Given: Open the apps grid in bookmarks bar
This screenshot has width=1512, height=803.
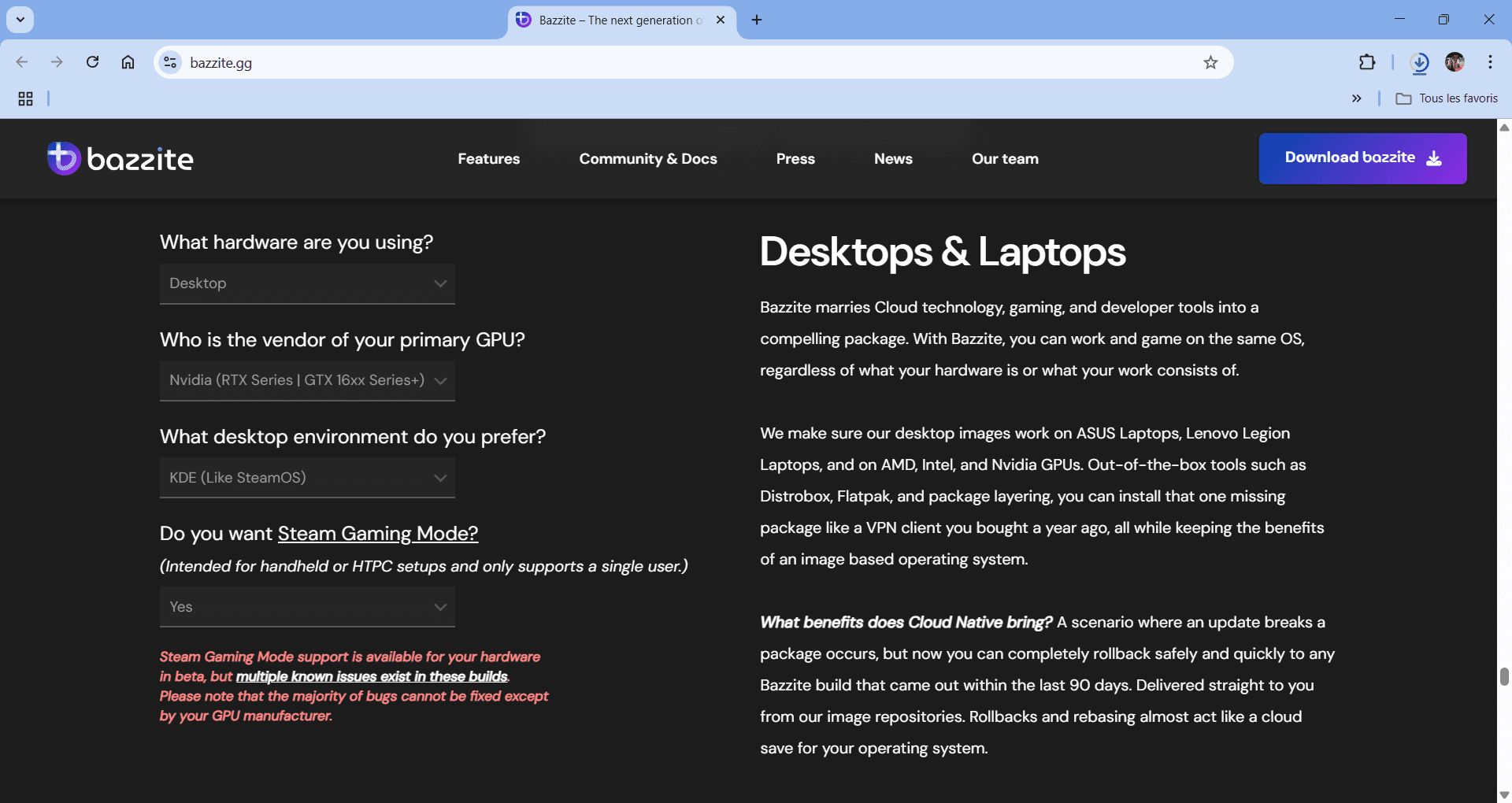Looking at the screenshot, I should [25, 98].
